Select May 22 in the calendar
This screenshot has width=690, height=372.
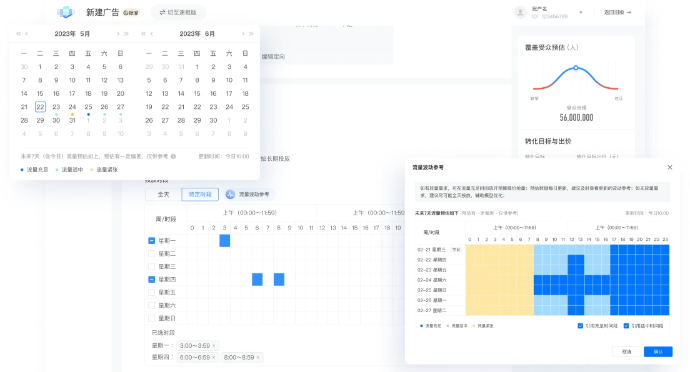(x=40, y=107)
